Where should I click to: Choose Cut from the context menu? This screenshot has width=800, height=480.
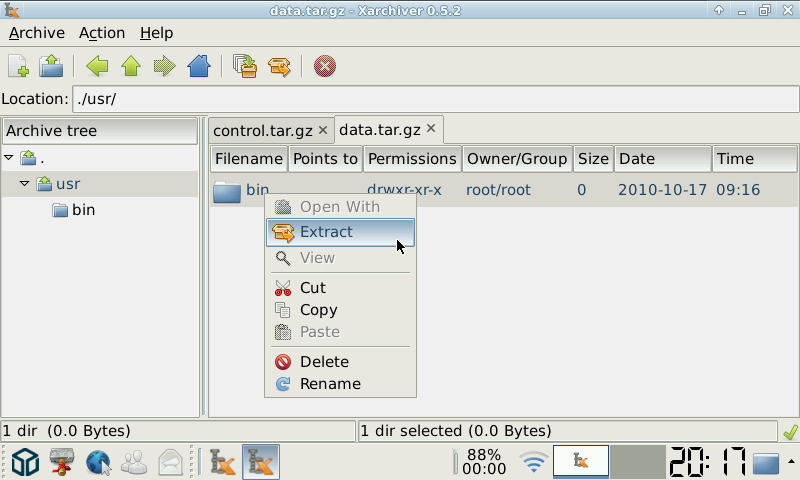pos(340,288)
